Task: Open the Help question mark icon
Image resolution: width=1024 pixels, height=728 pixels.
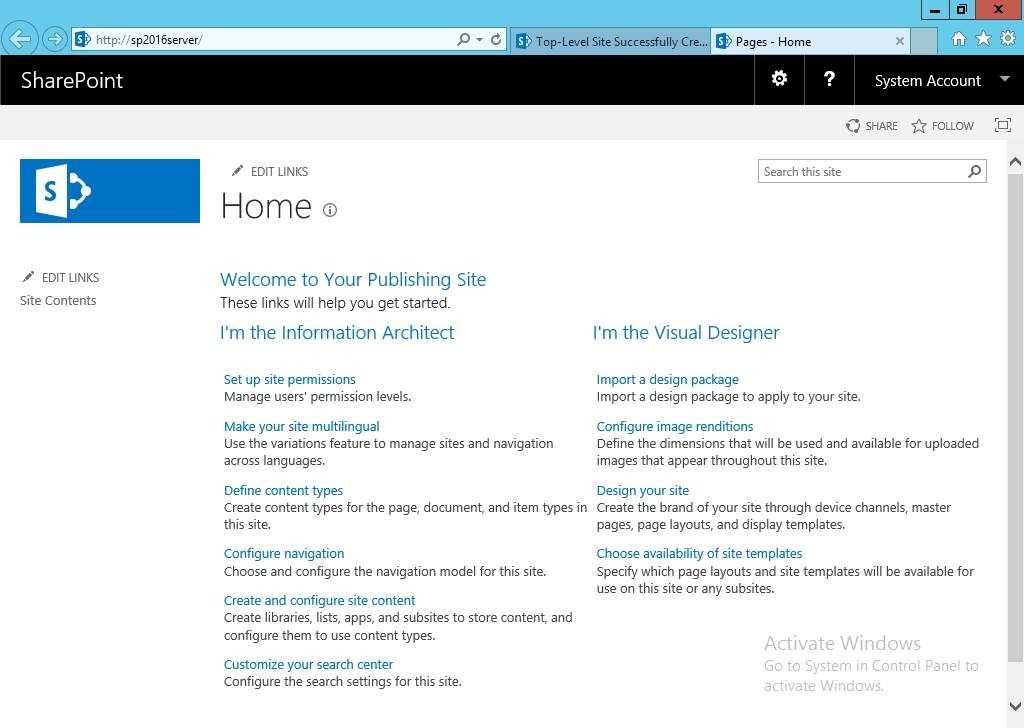Action: (829, 79)
